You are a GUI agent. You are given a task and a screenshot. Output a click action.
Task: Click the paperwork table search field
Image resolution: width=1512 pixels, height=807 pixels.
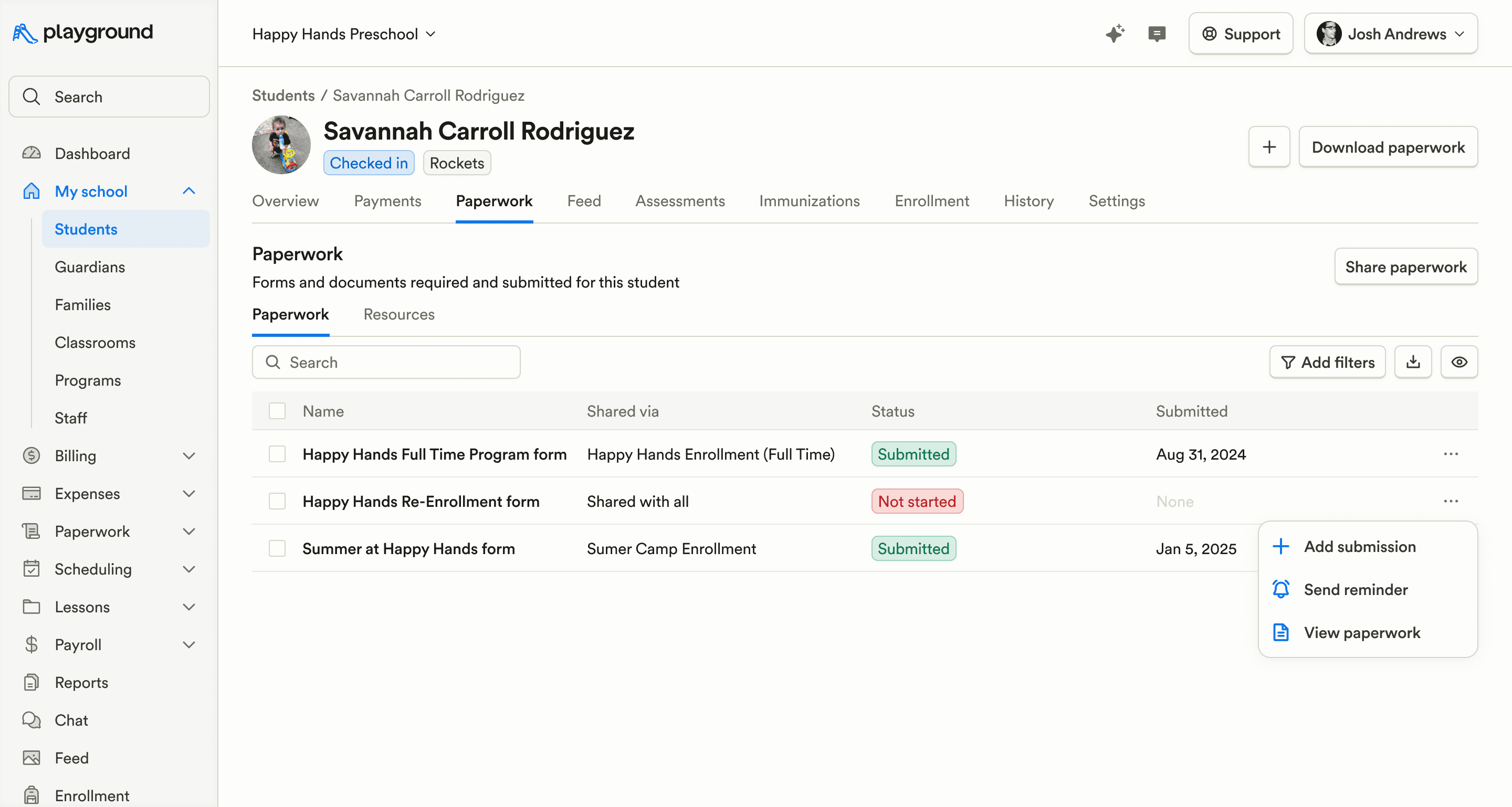click(386, 362)
